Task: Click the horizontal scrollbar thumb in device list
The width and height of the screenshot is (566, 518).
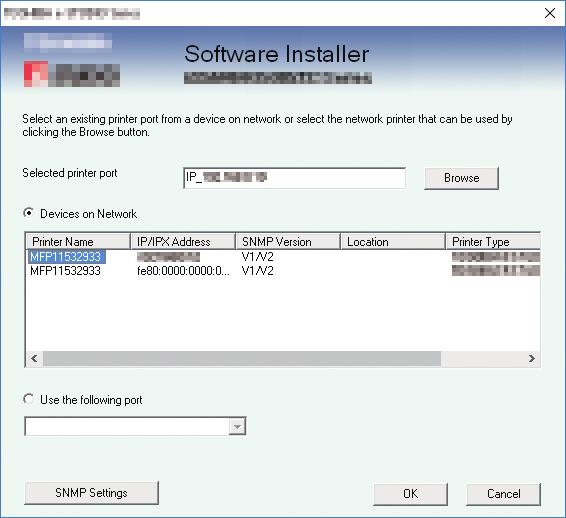Action: point(242,358)
